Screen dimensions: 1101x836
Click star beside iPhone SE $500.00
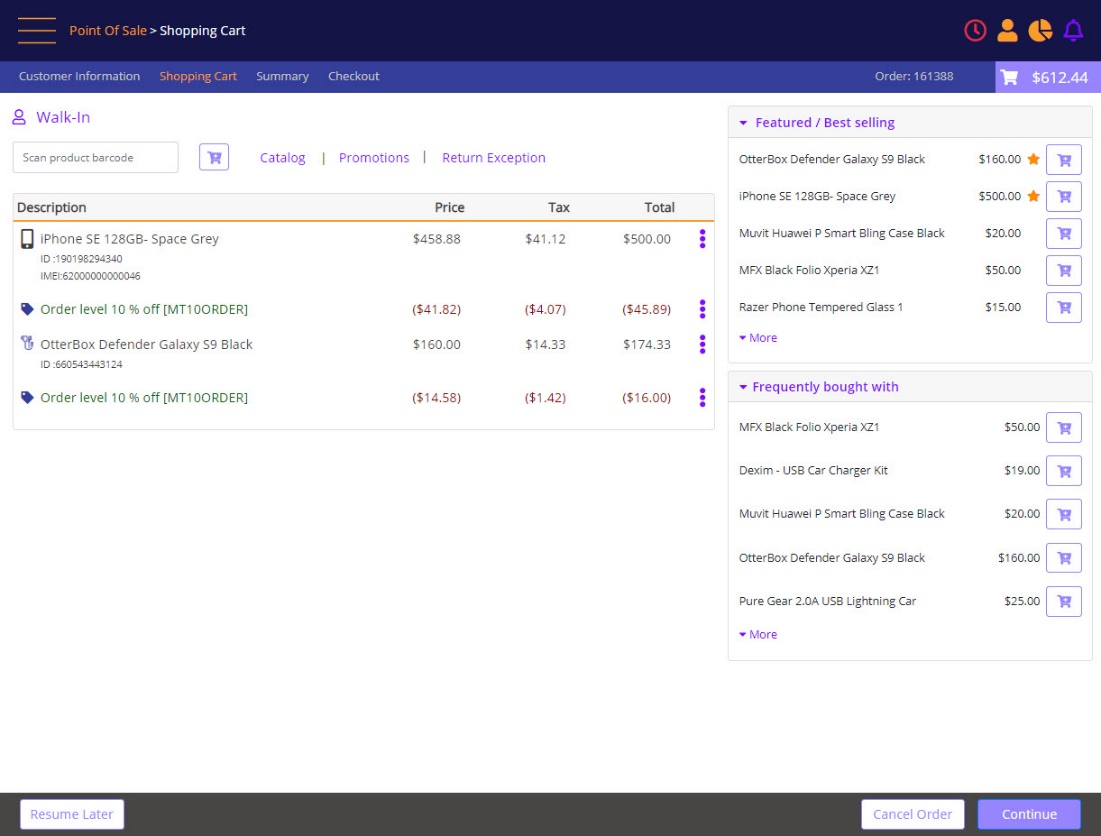tap(1033, 196)
